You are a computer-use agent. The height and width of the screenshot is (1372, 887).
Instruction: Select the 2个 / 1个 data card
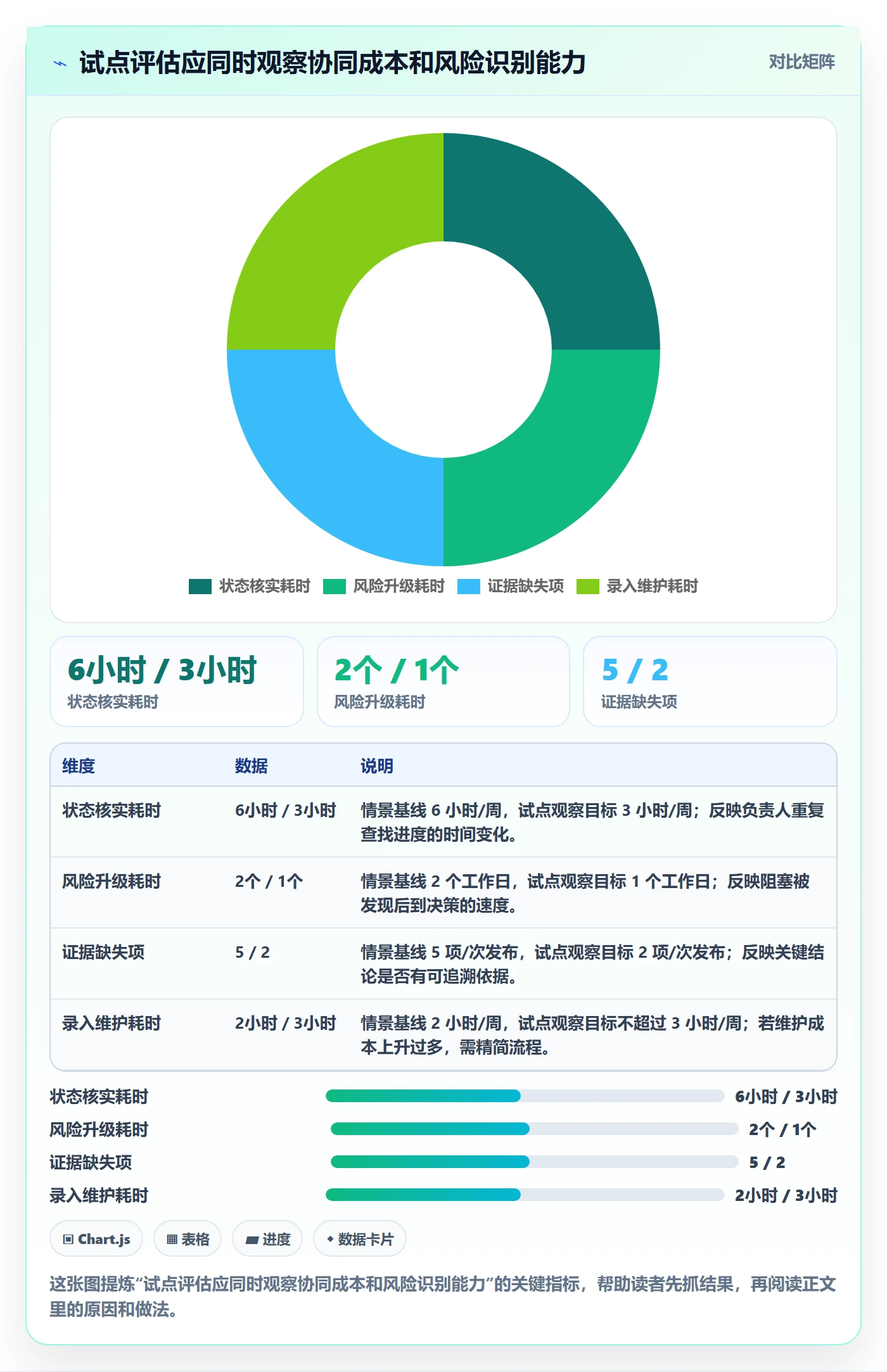click(443, 682)
